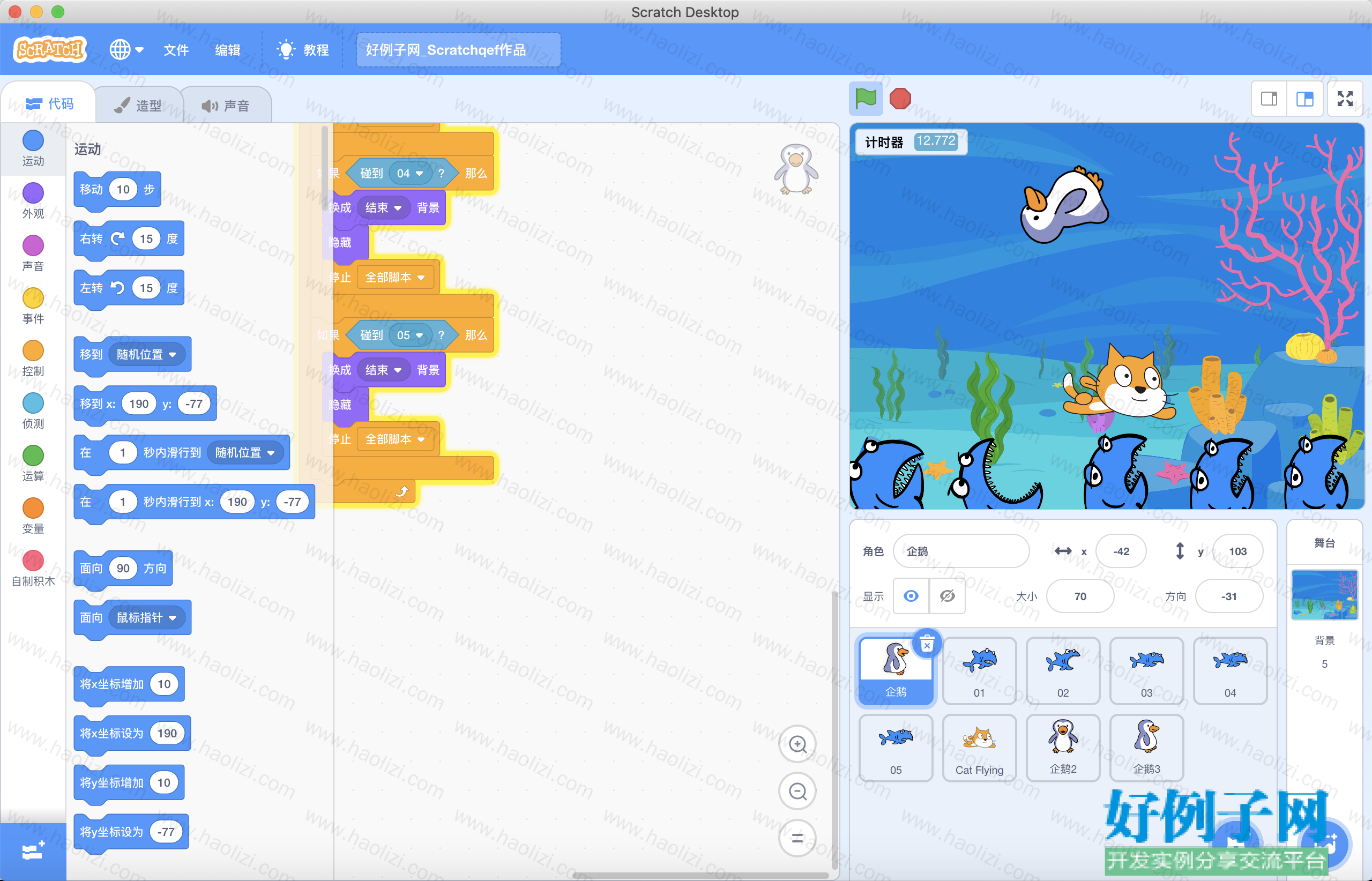
Task: Delete the 企鹅 sprite with trash icon
Action: (x=927, y=645)
